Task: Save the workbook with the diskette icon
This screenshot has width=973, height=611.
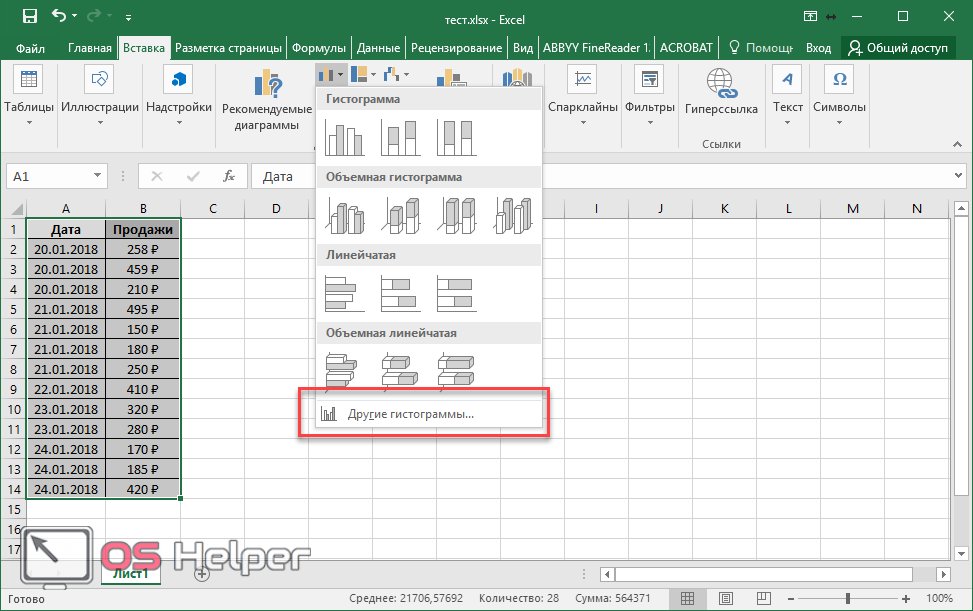Action: 29,17
